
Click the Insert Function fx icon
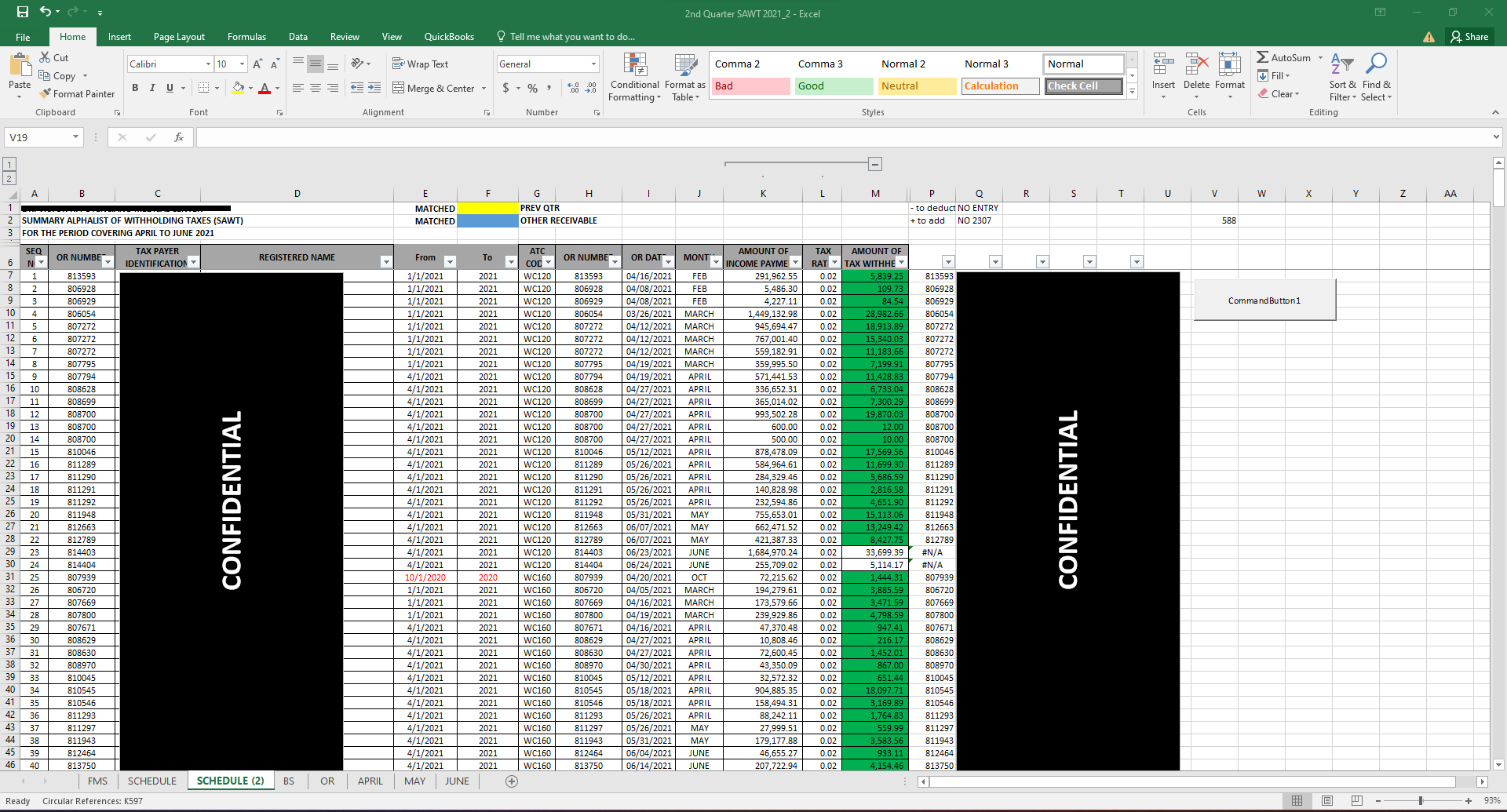pyautogui.click(x=179, y=137)
